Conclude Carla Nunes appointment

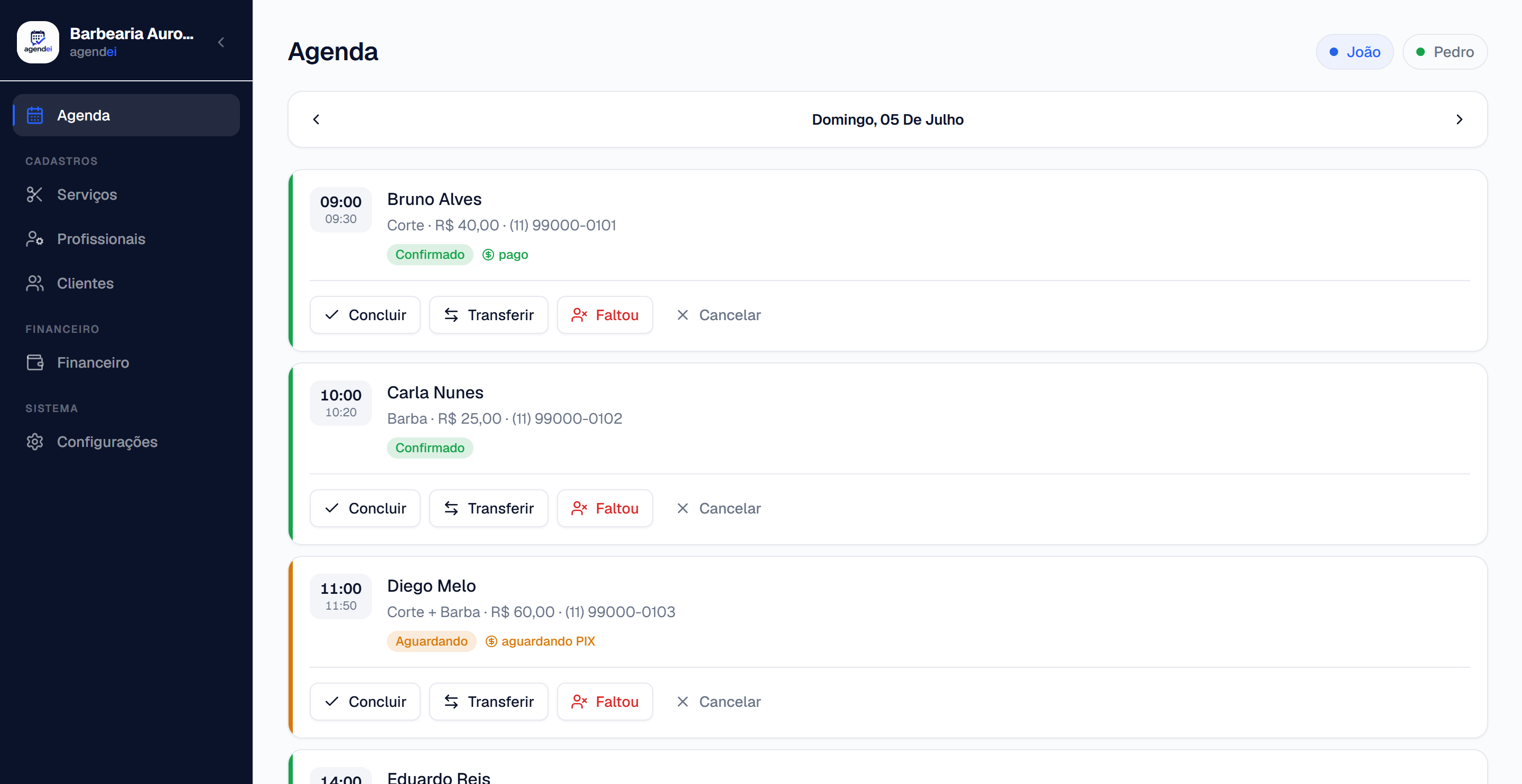(x=365, y=508)
